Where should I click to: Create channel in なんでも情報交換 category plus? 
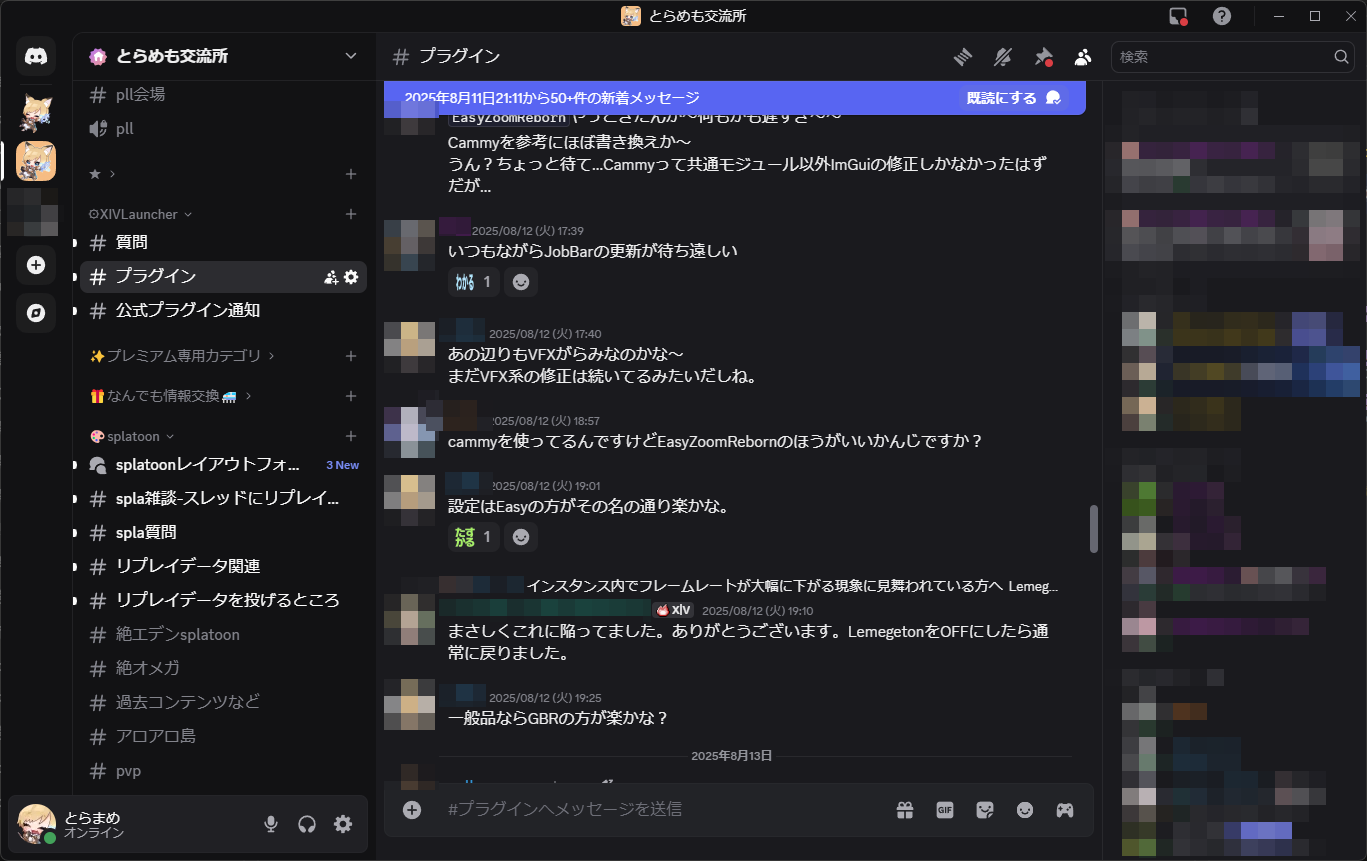coord(351,396)
